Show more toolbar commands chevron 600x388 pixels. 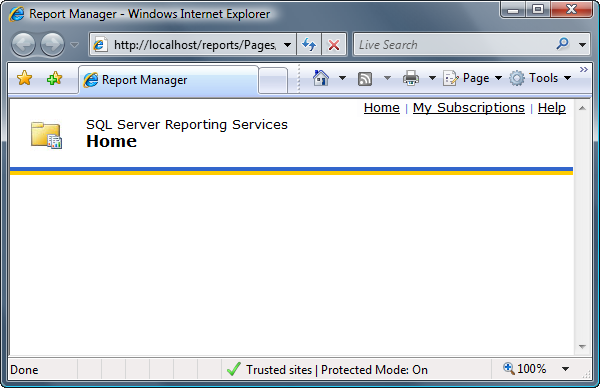pyautogui.click(x=584, y=70)
